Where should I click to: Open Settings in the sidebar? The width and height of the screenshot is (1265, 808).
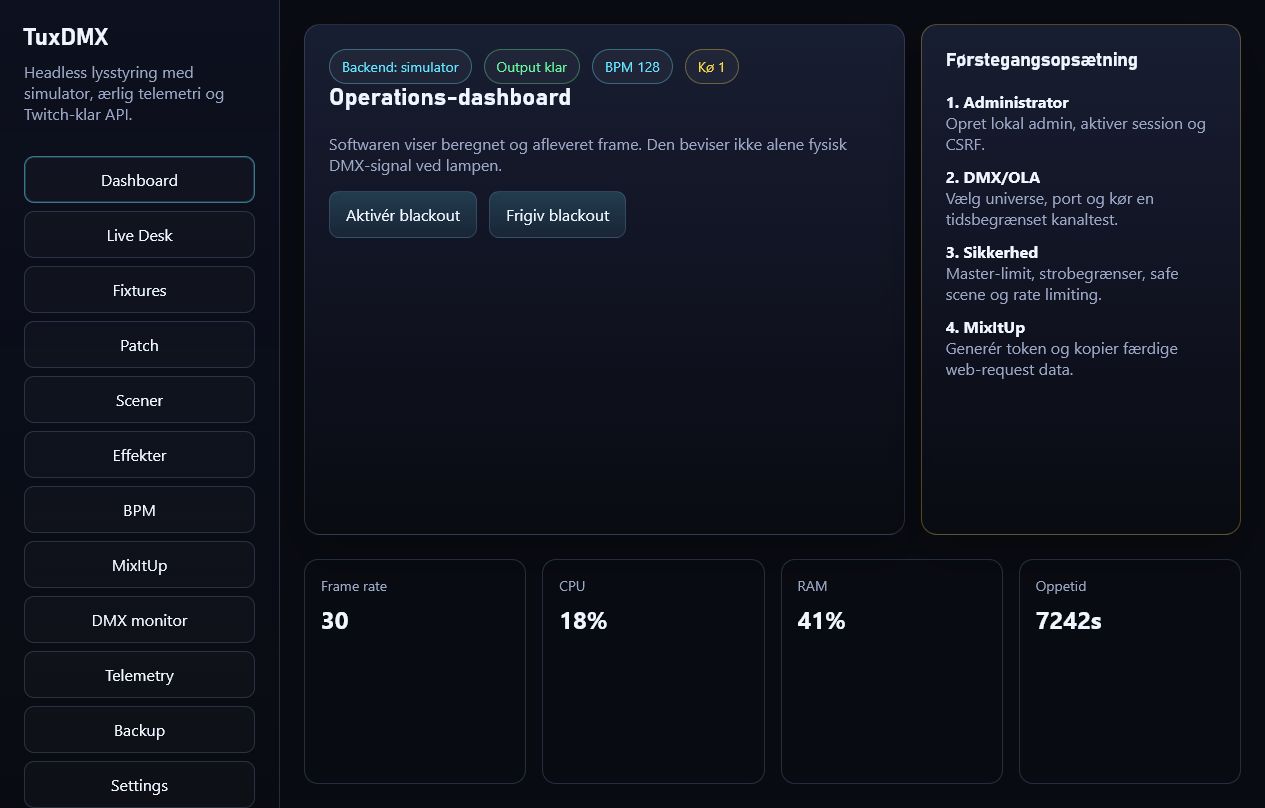point(139,785)
